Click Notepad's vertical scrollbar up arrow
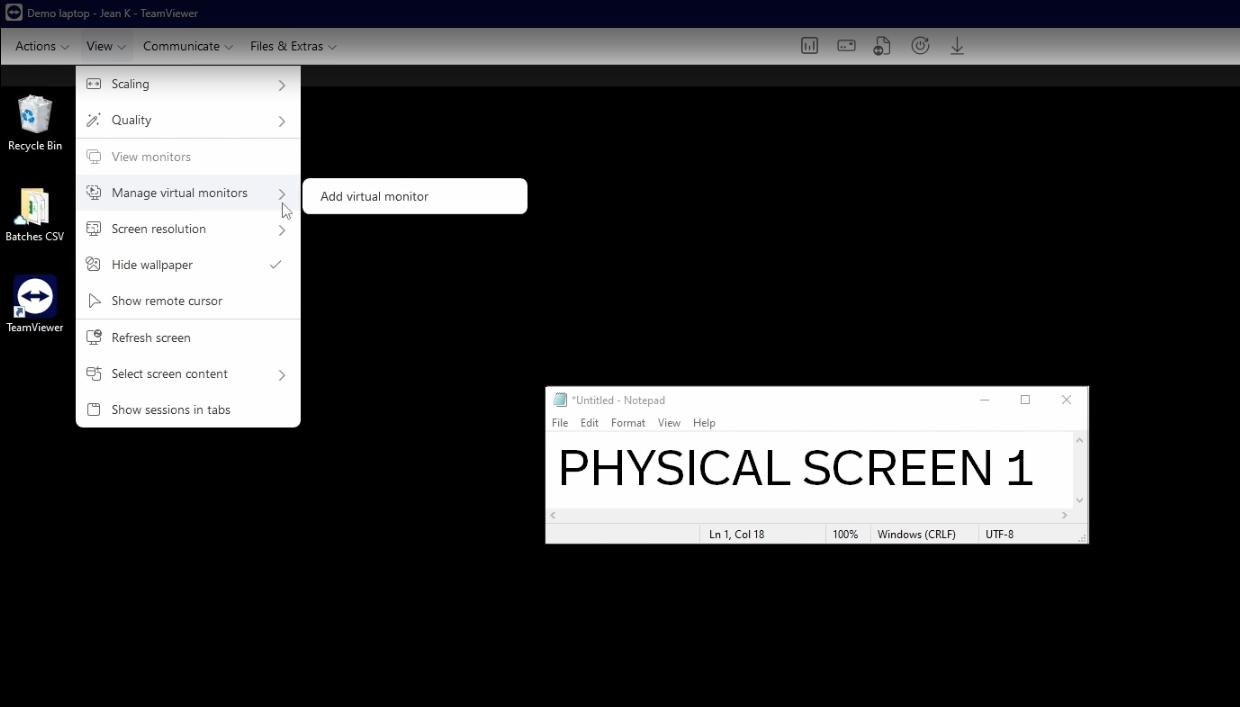 (1080, 440)
